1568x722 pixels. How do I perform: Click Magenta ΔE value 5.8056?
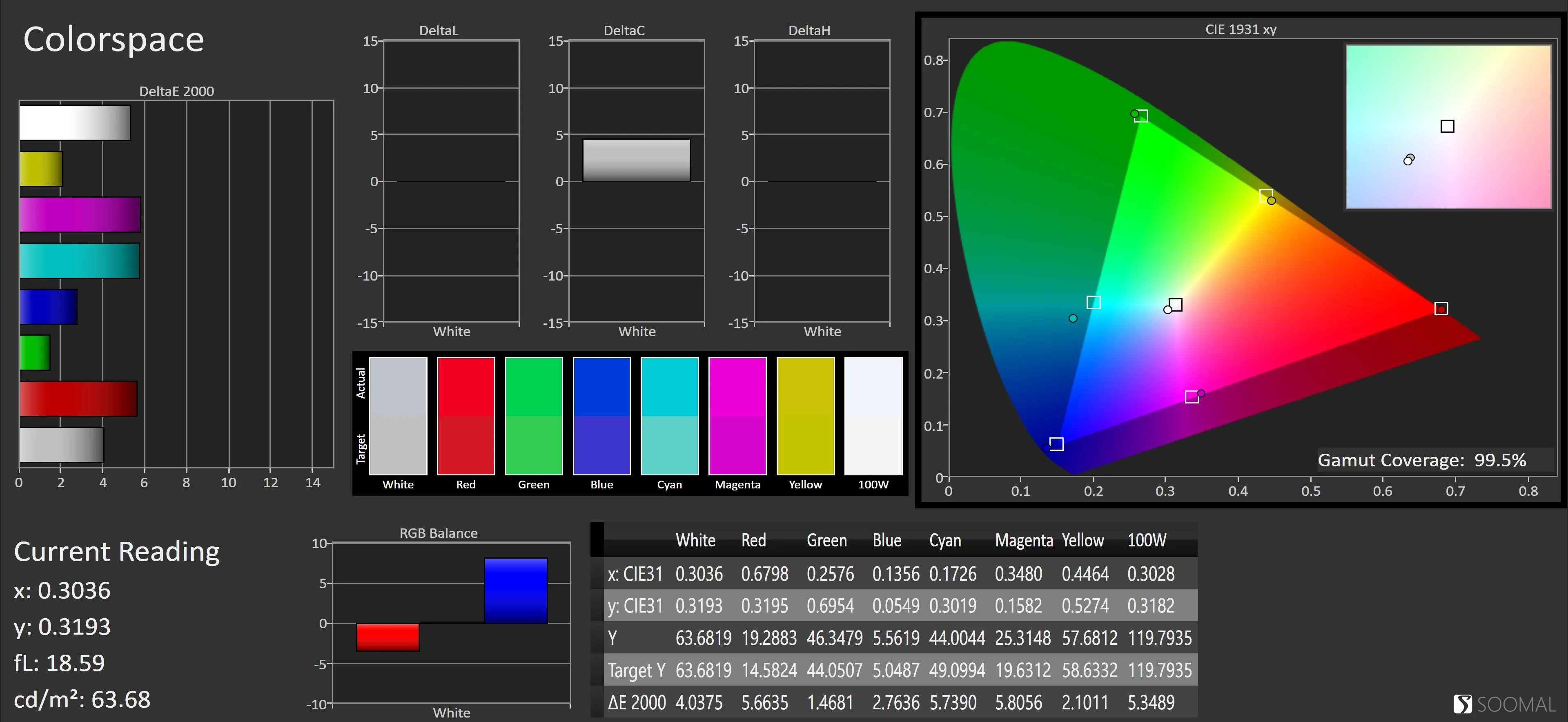[x=1018, y=702]
